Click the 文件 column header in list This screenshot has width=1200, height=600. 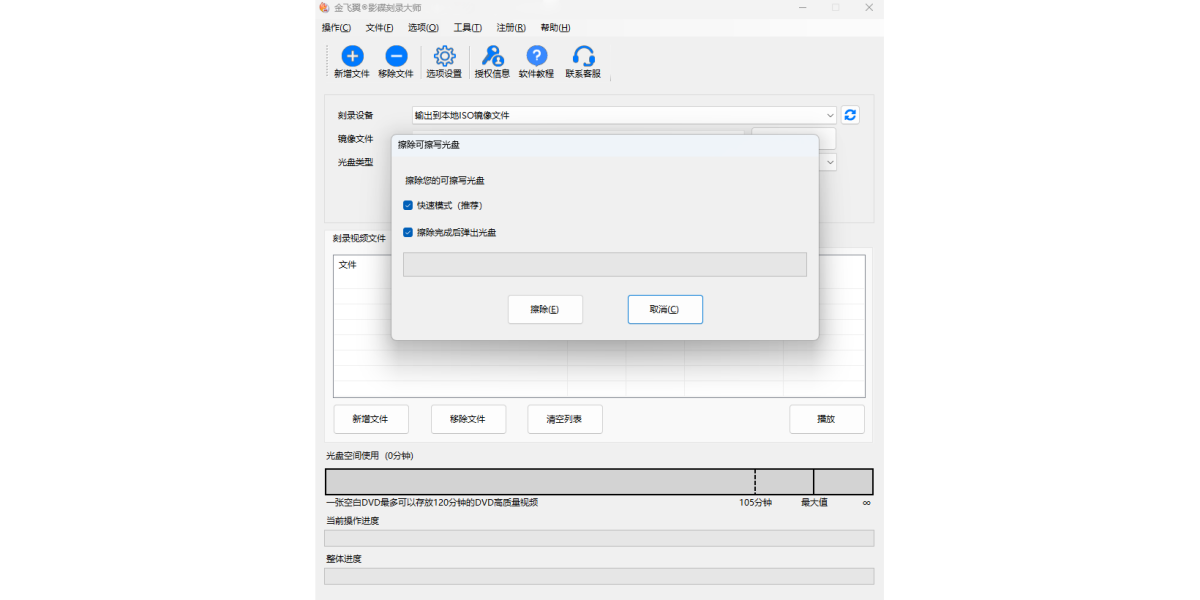348,265
